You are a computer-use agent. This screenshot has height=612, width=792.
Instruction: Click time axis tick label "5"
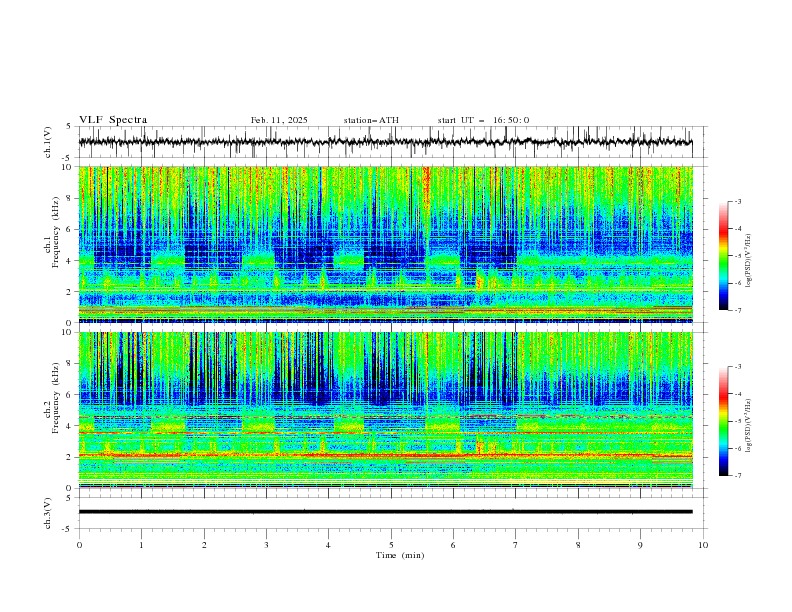pyautogui.click(x=391, y=545)
